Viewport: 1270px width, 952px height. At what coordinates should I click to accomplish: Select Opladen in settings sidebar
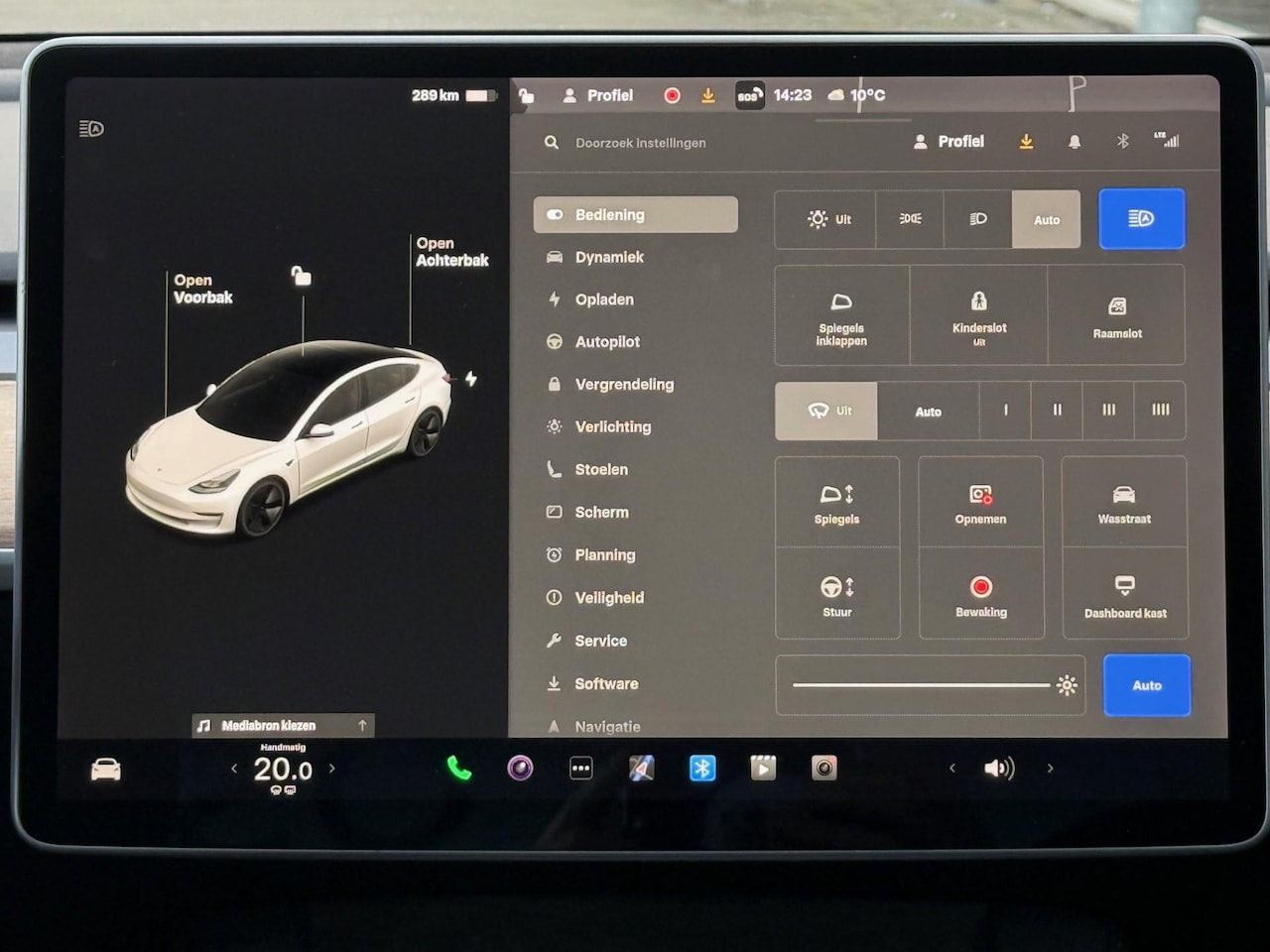[x=604, y=299]
